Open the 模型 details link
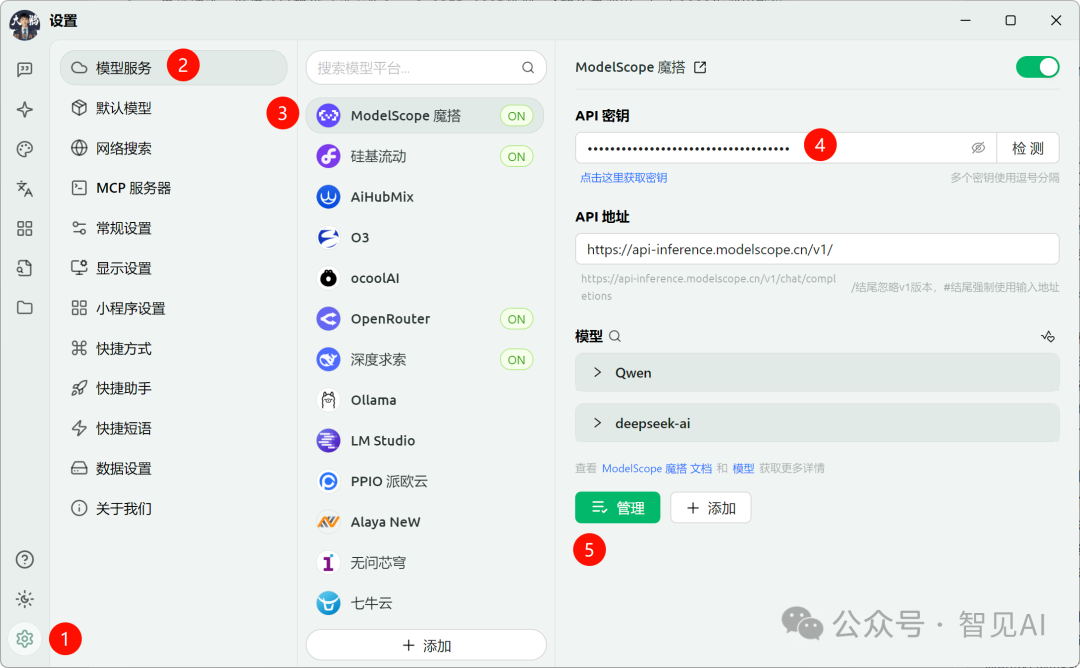1080x668 pixels. pos(743,468)
